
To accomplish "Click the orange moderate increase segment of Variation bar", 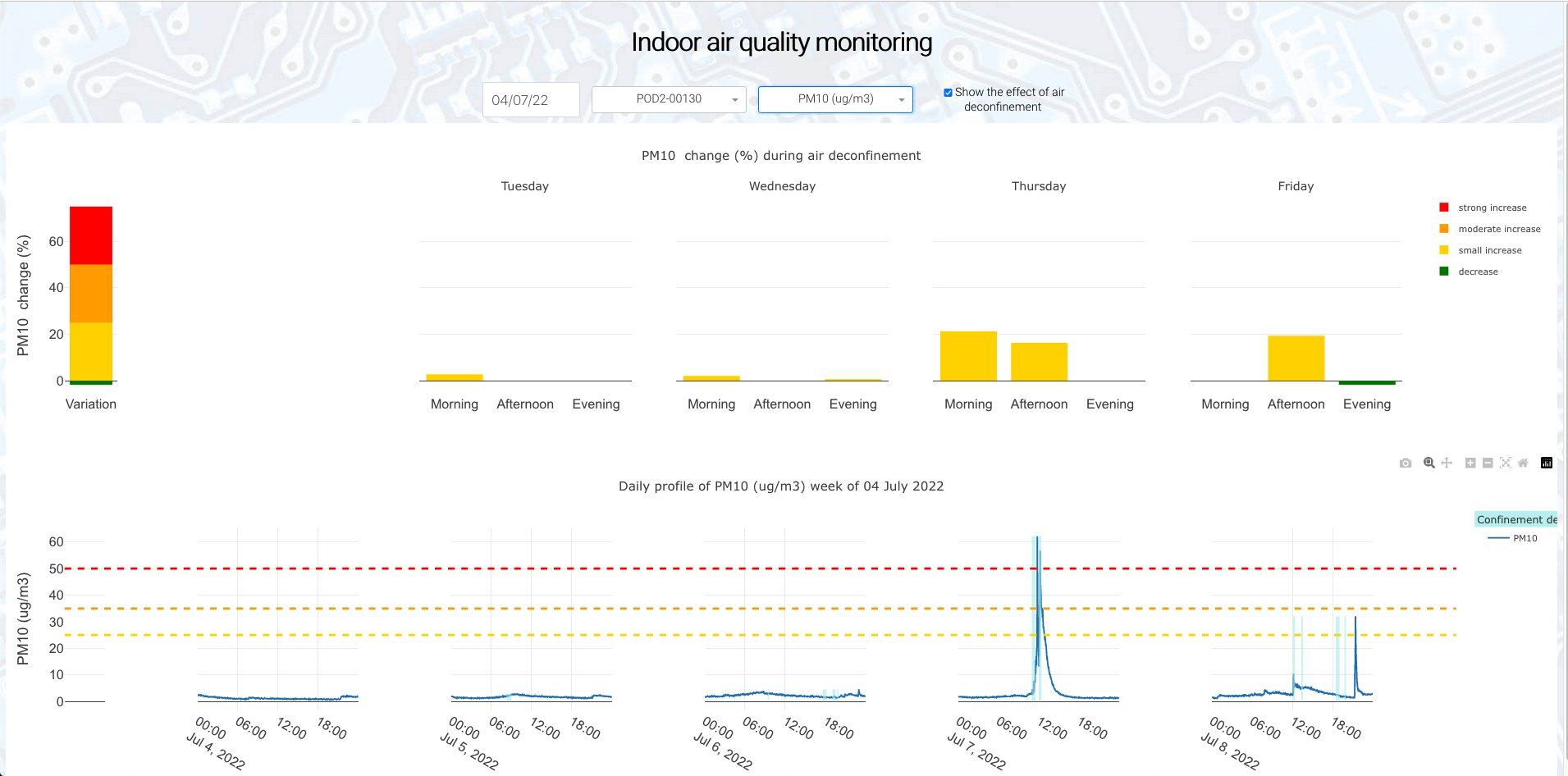I will (x=91, y=294).
